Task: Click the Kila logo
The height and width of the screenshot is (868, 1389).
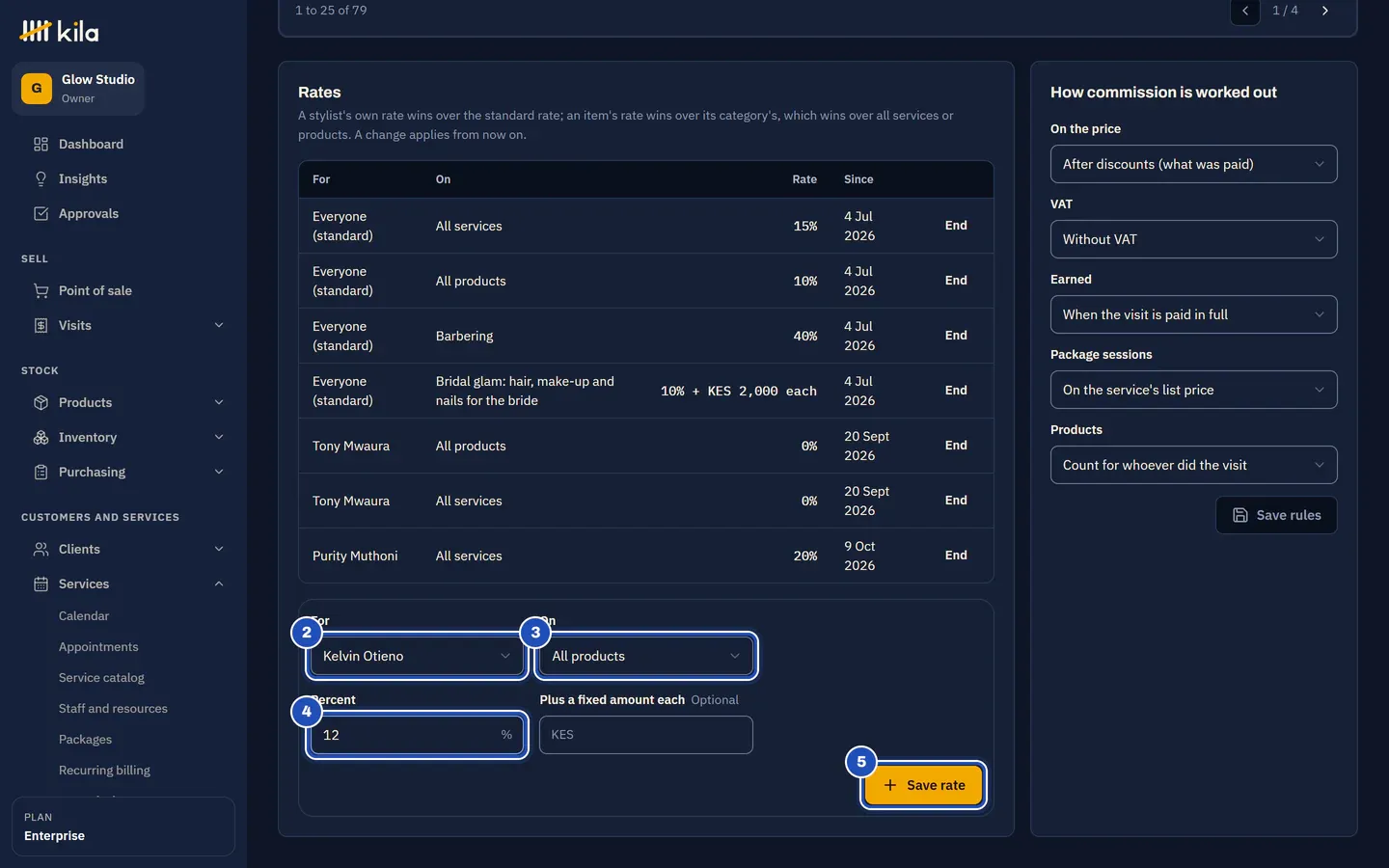Action: point(59,32)
